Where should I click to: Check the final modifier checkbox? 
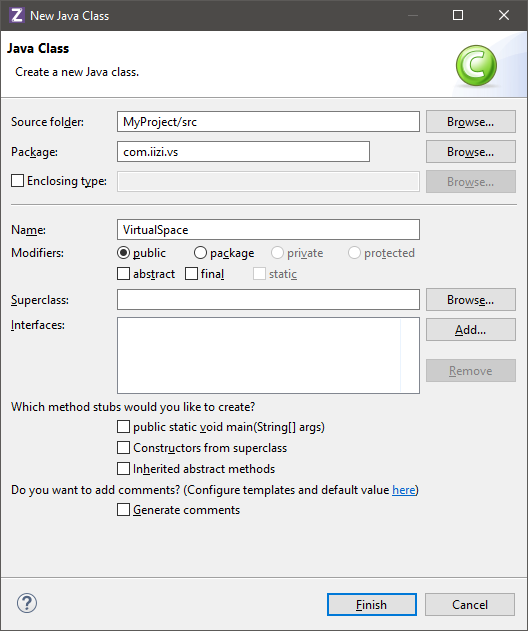click(191, 274)
